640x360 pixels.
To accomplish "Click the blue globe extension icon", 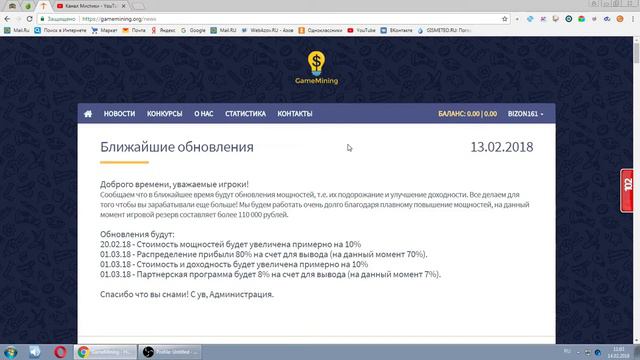I will [x=530, y=19].
